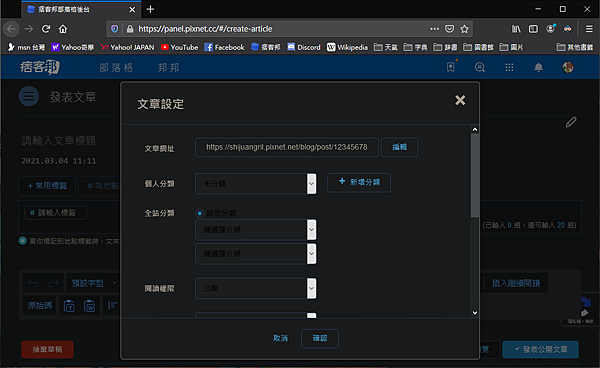Open the YouTube bookmark
Viewport: 600px width, 368px height.
pyautogui.click(x=179, y=47)
